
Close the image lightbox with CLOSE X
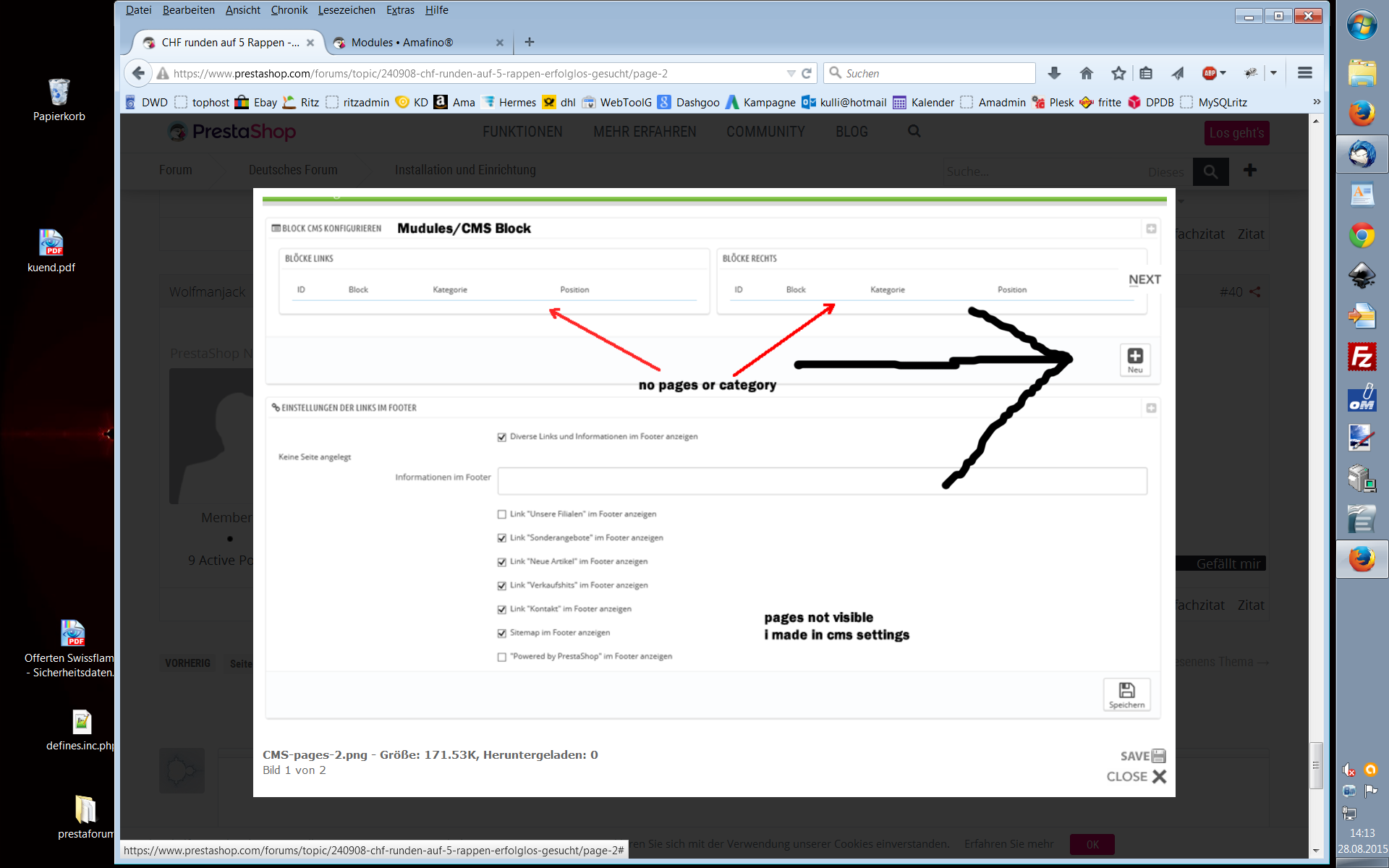click(x=1137, y=776)
